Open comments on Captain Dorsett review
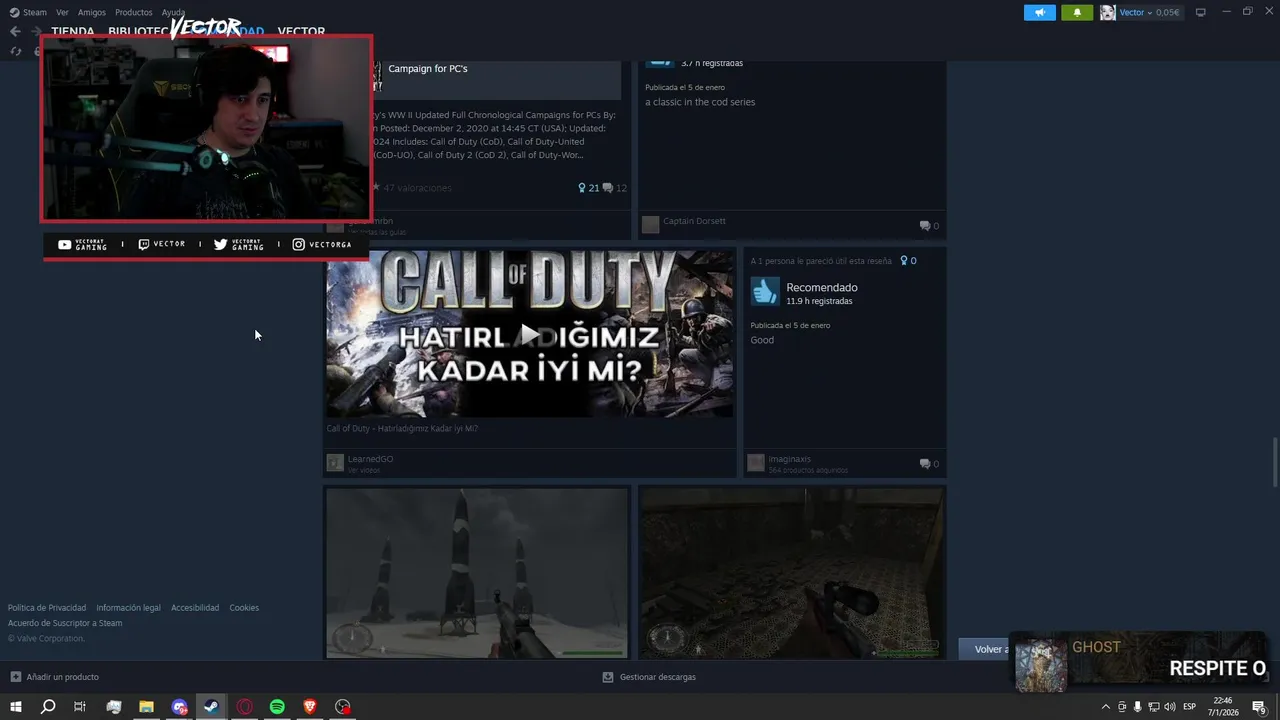Viewport: 1280px width, 720px height. pos(929,226)
